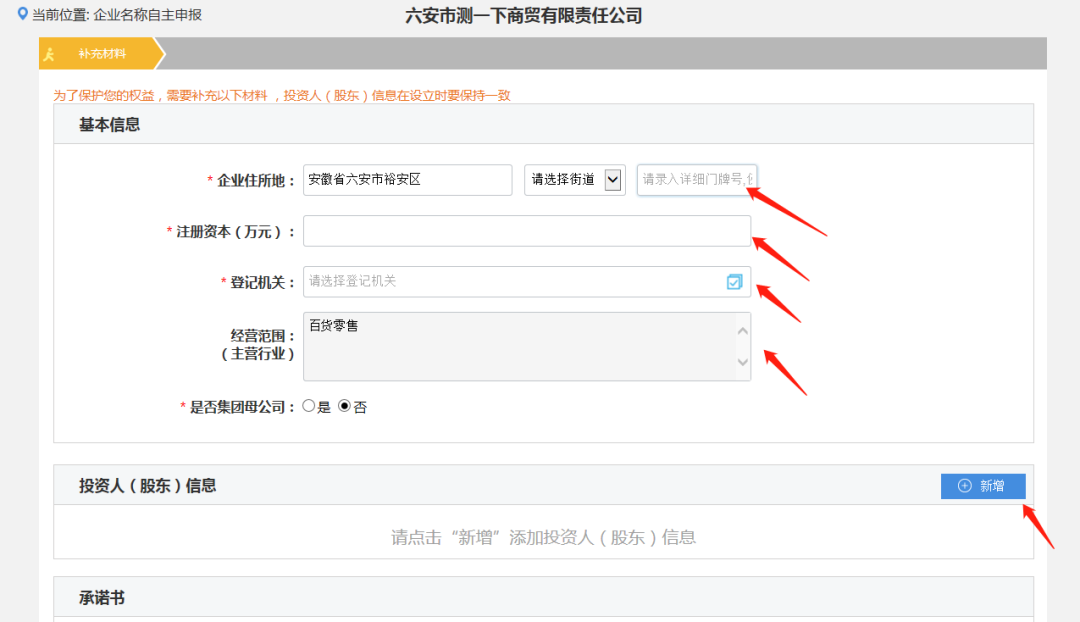
Task: Select 否 for 是否集团母公司
Action: point(345,407)
